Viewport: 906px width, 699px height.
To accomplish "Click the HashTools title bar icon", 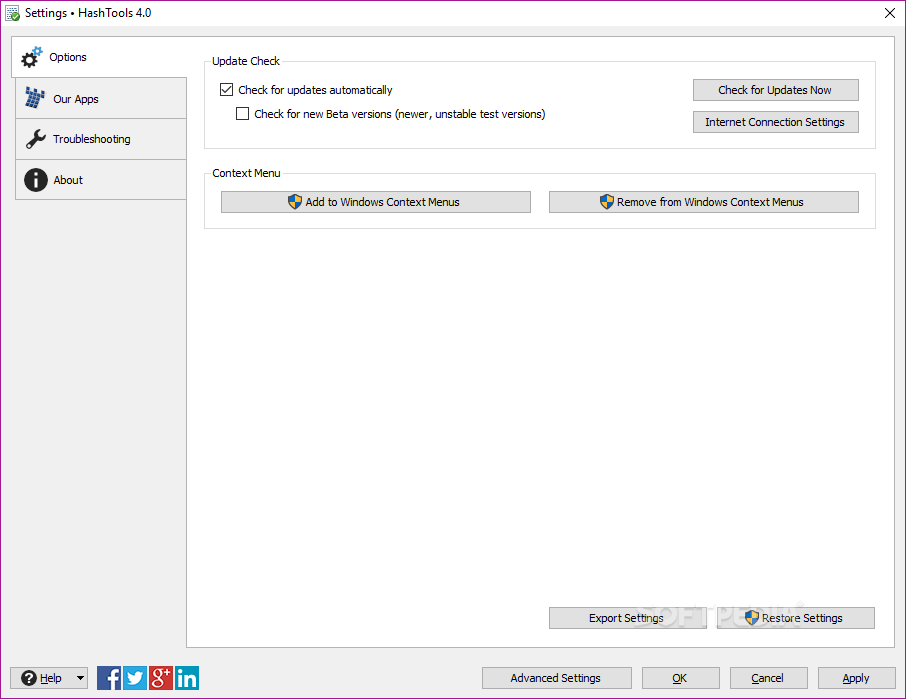I will tap(12, 13).
